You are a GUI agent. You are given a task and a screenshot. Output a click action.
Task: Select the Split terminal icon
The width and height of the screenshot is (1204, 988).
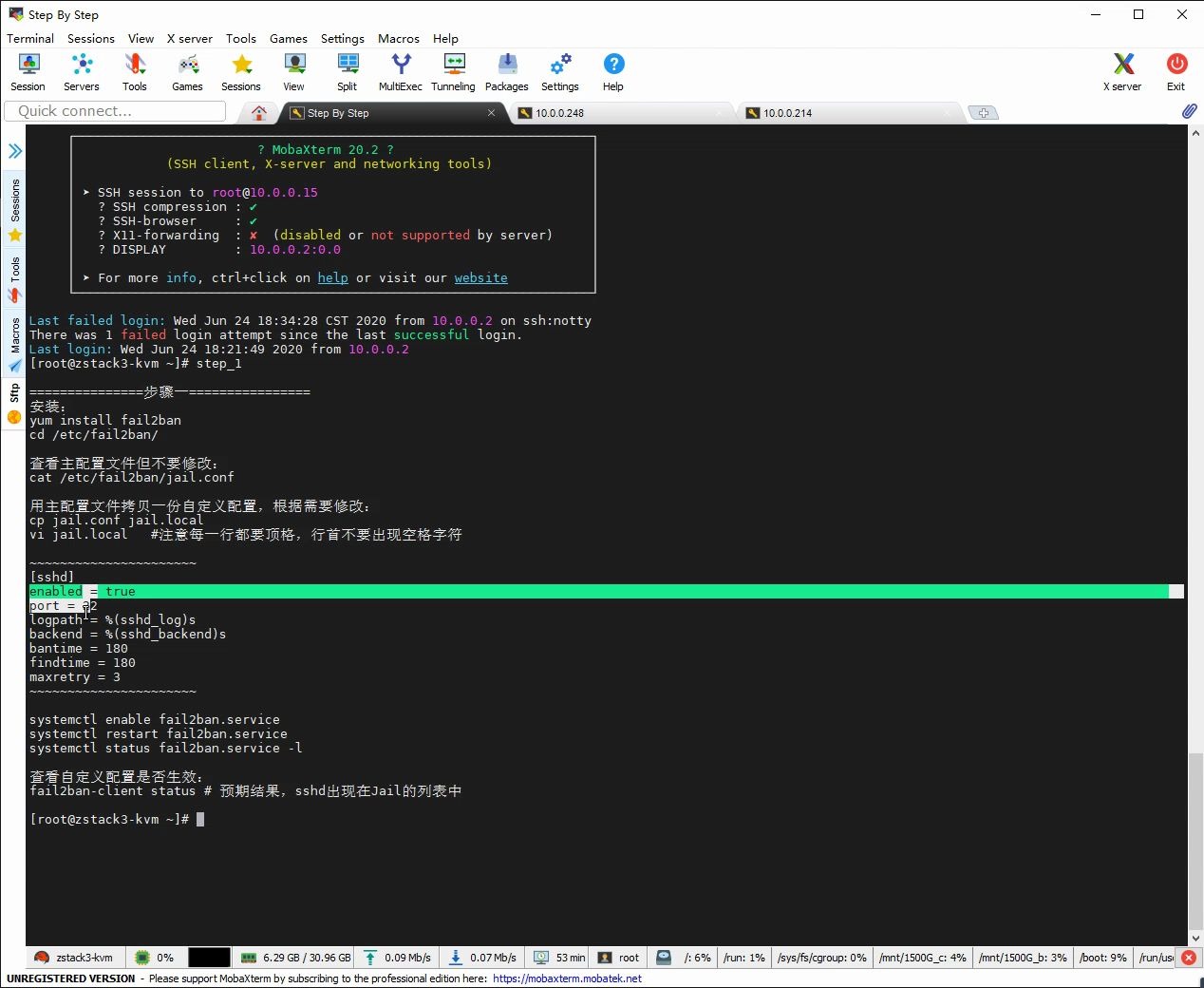(348, 72)
